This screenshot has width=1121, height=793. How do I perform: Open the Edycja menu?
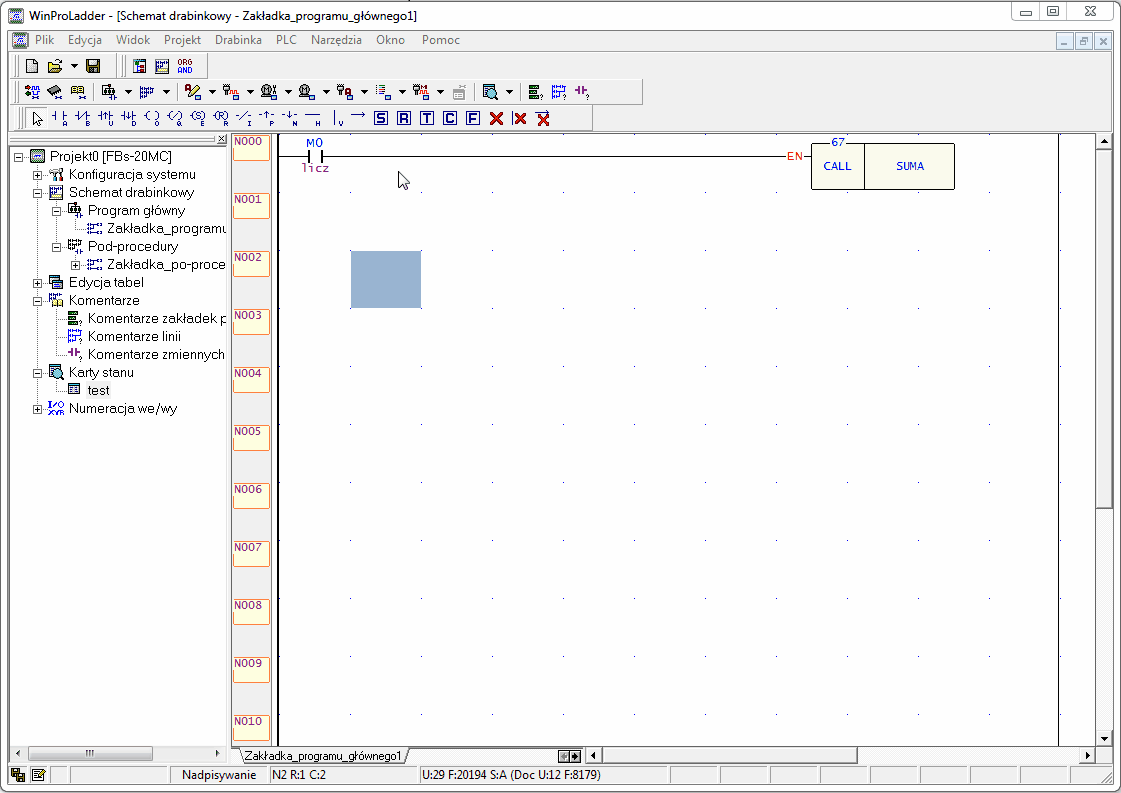point(84,40)
